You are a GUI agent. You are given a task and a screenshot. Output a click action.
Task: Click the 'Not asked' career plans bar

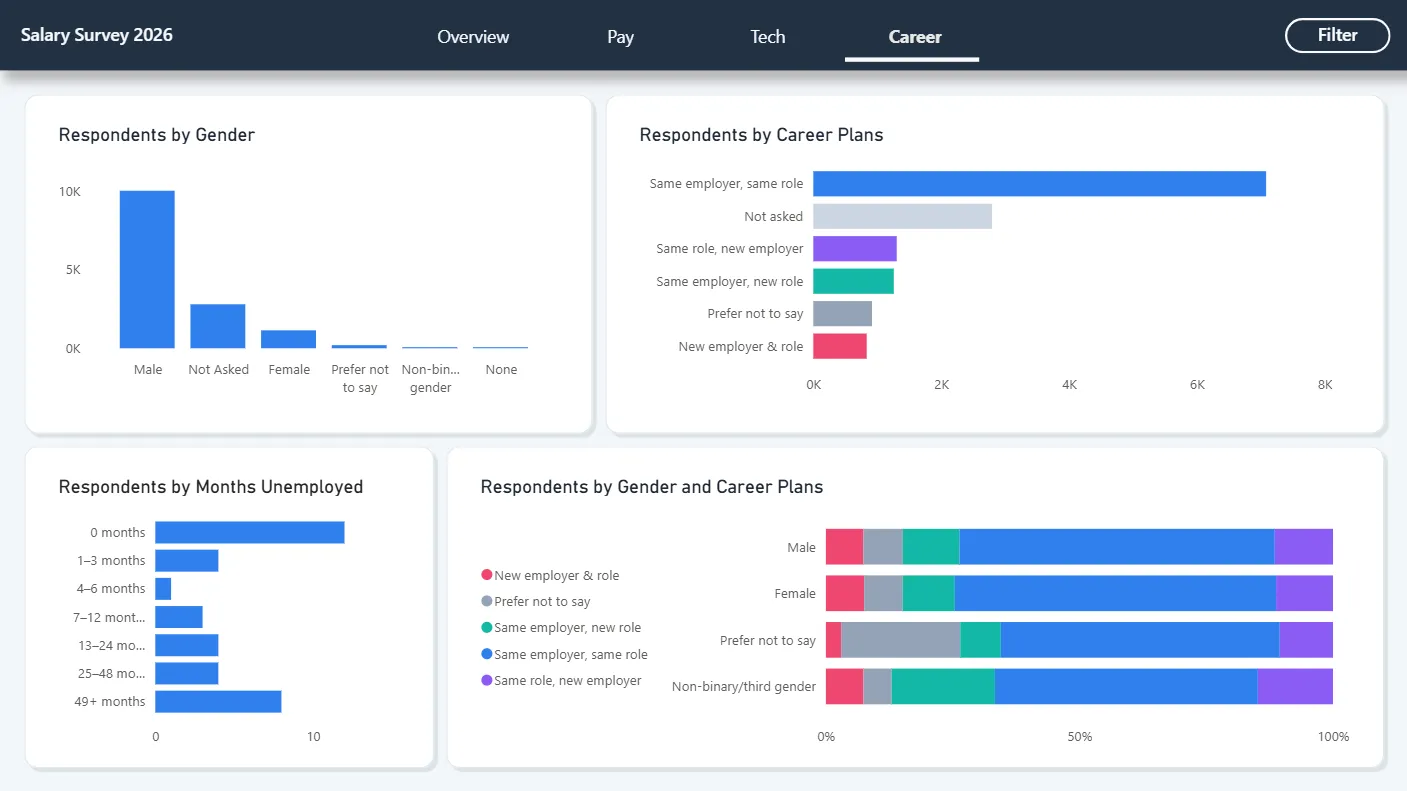coord(902,216)
